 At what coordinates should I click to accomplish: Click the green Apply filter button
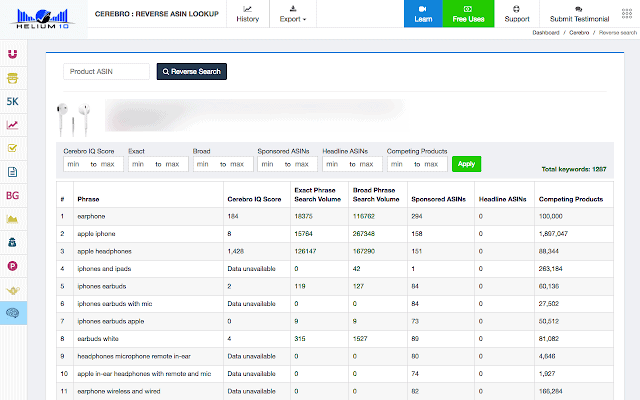[465, 163]
